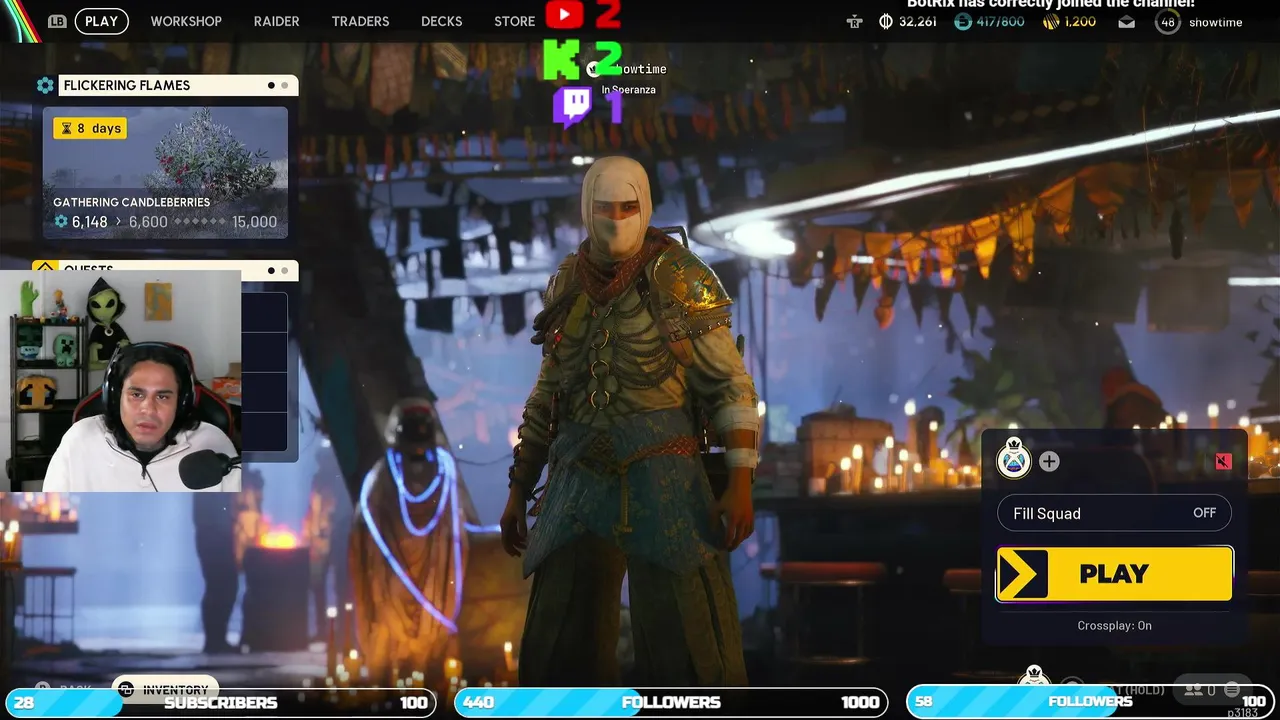This screenshot has height=720, width=1280.
Task: Click the 440 Followers goal progress bar
Action: coord(671,702)
